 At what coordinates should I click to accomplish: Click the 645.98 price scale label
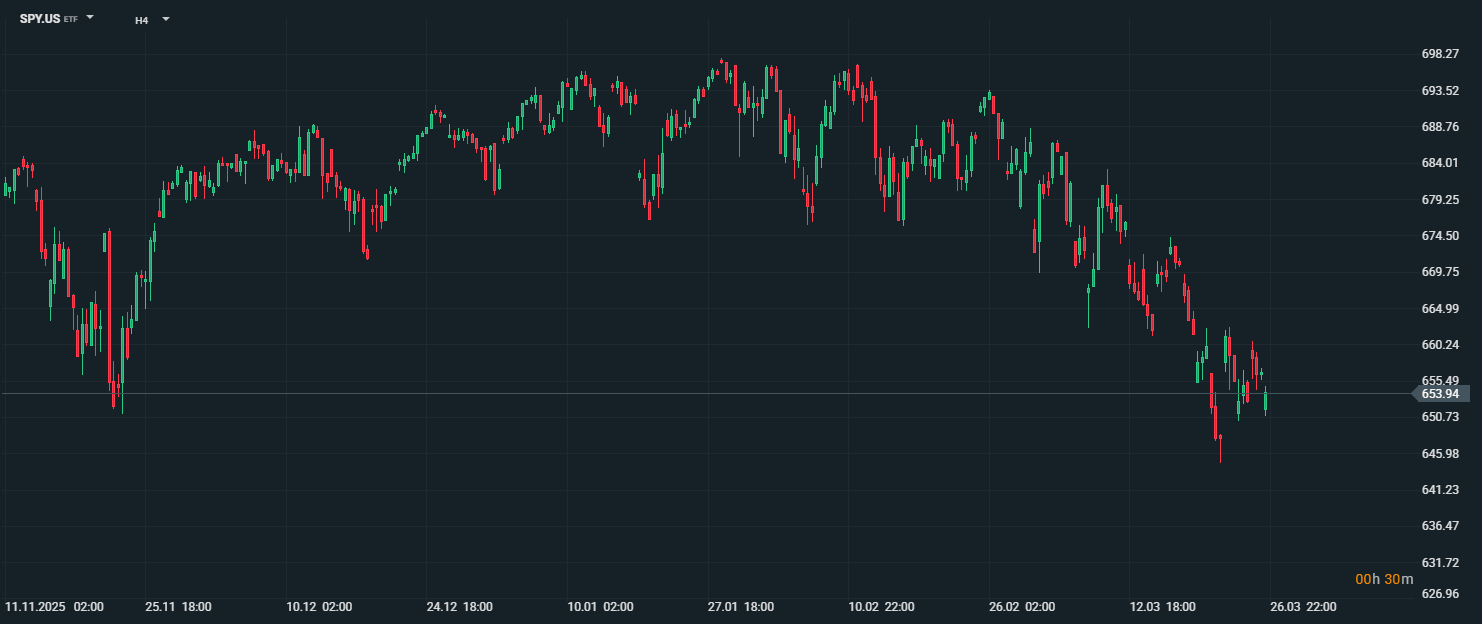click(x=1439, y=454)
